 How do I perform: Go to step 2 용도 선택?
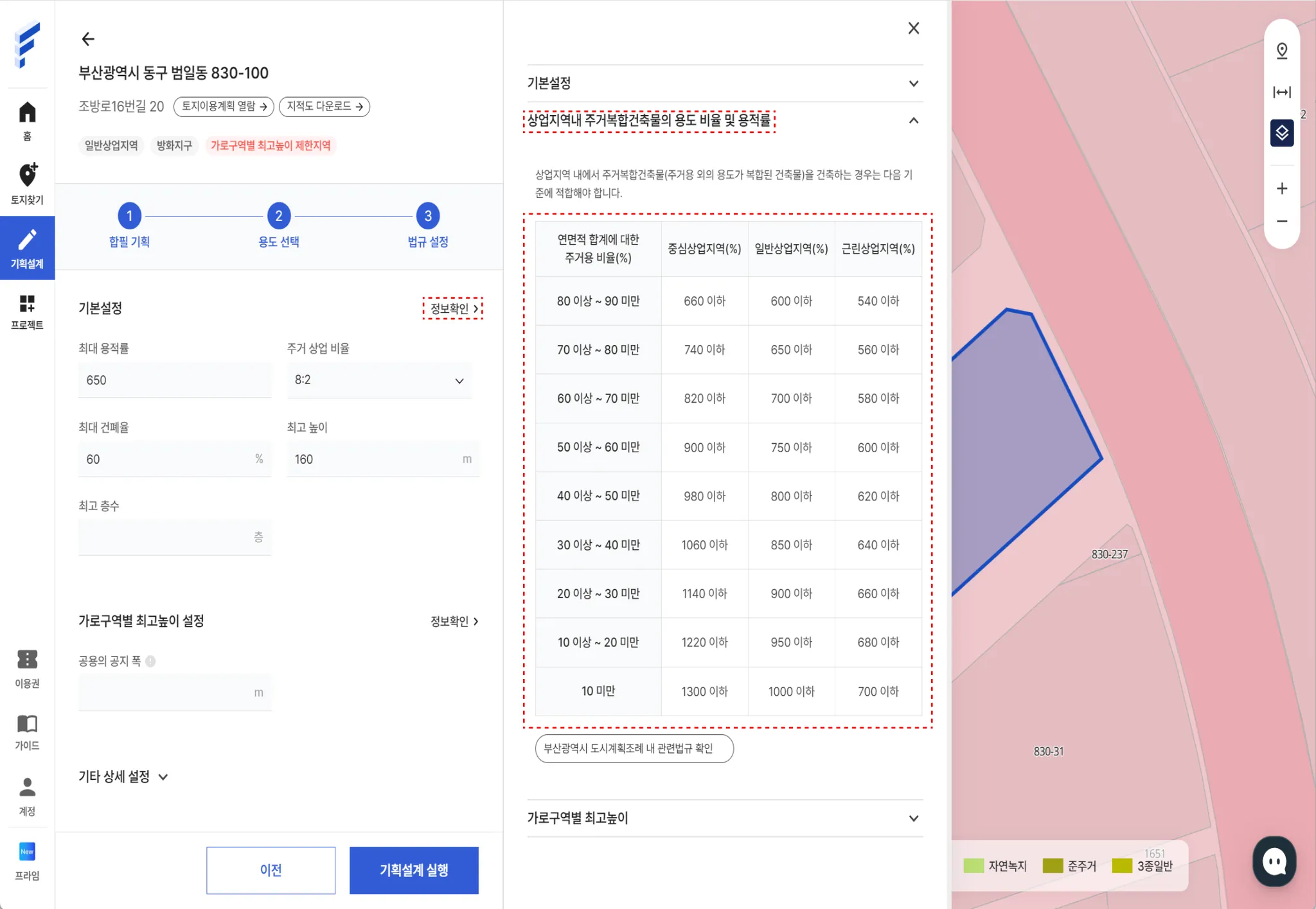pos(278,216)
